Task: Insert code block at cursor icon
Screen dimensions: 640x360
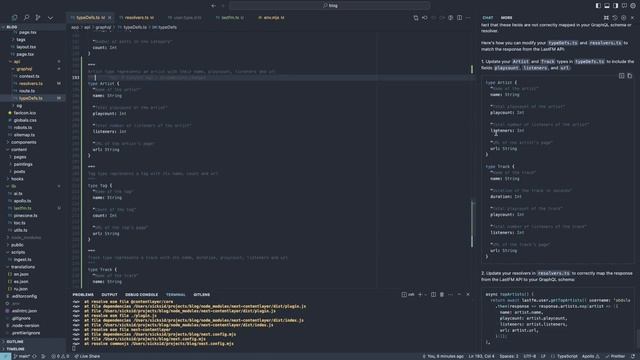Action: click(621, 76)
